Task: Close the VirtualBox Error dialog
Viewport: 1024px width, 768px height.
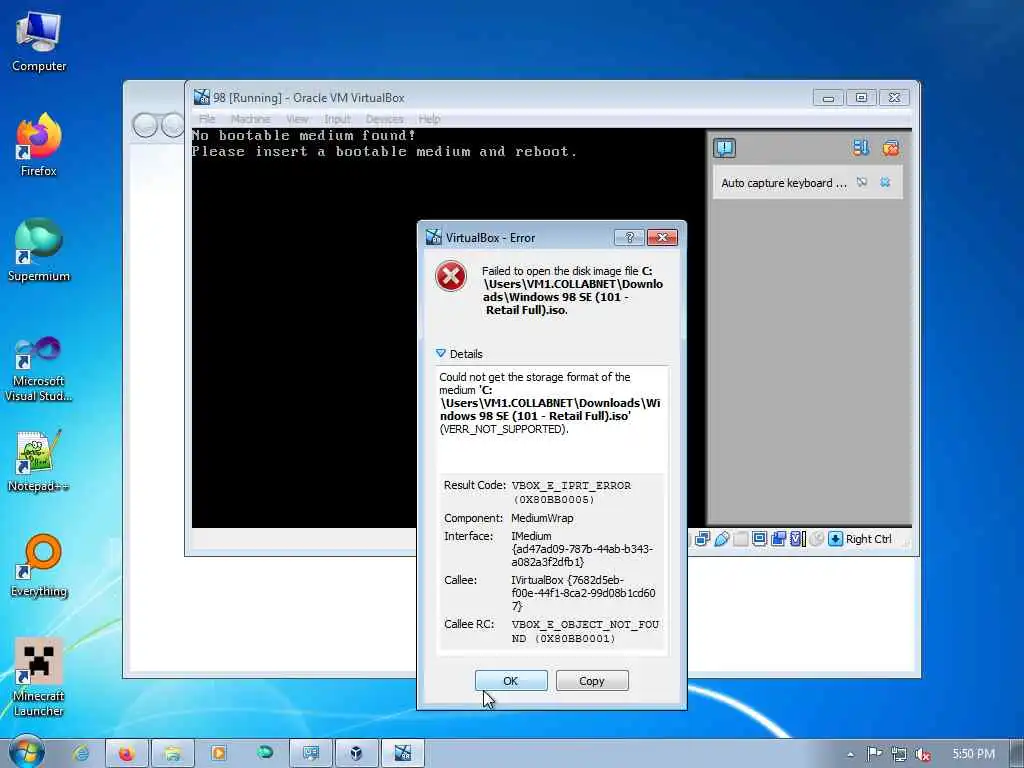Action: [662, 238]
